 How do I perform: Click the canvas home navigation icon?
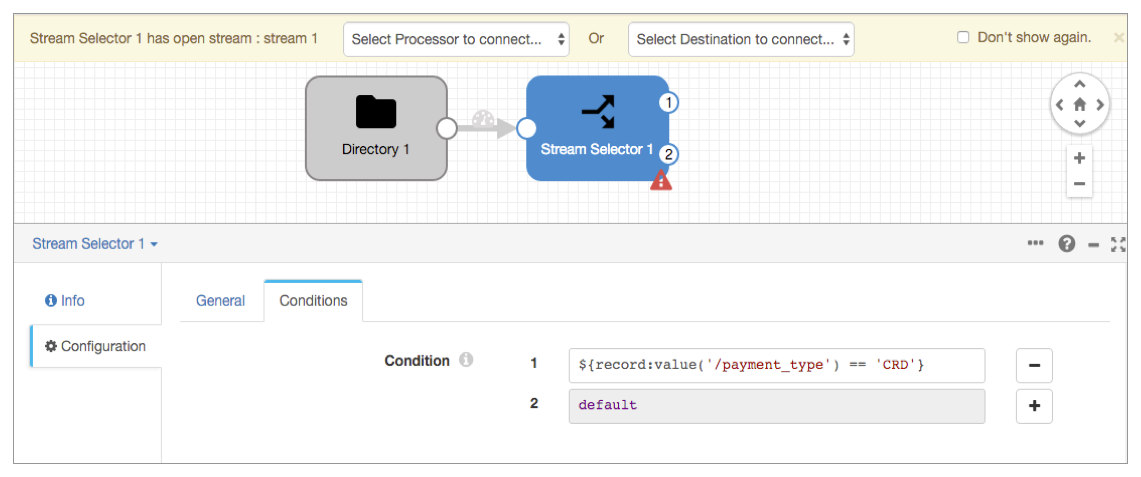[1080, 104]
